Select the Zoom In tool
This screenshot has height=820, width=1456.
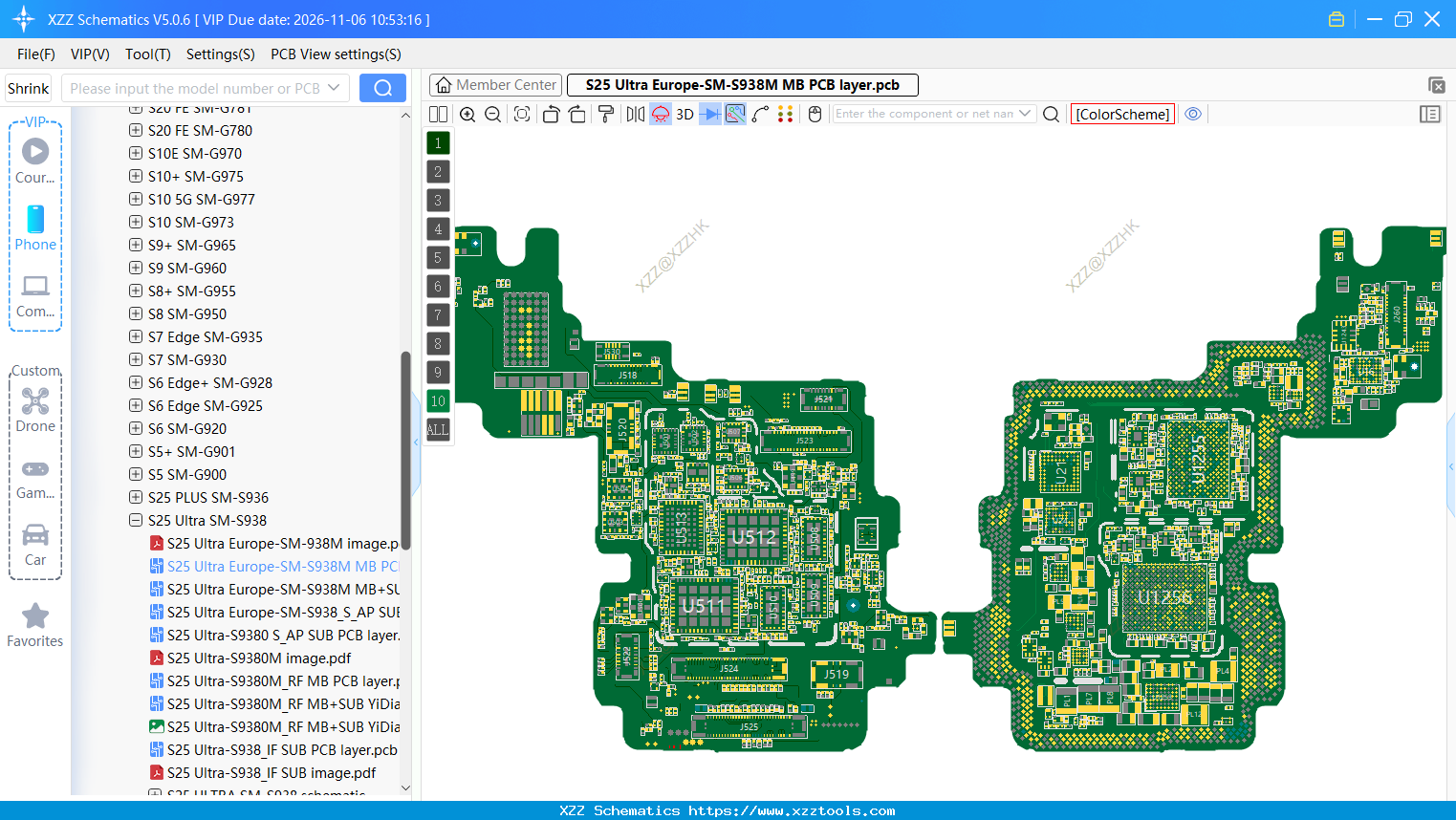[x=467, y=114]
